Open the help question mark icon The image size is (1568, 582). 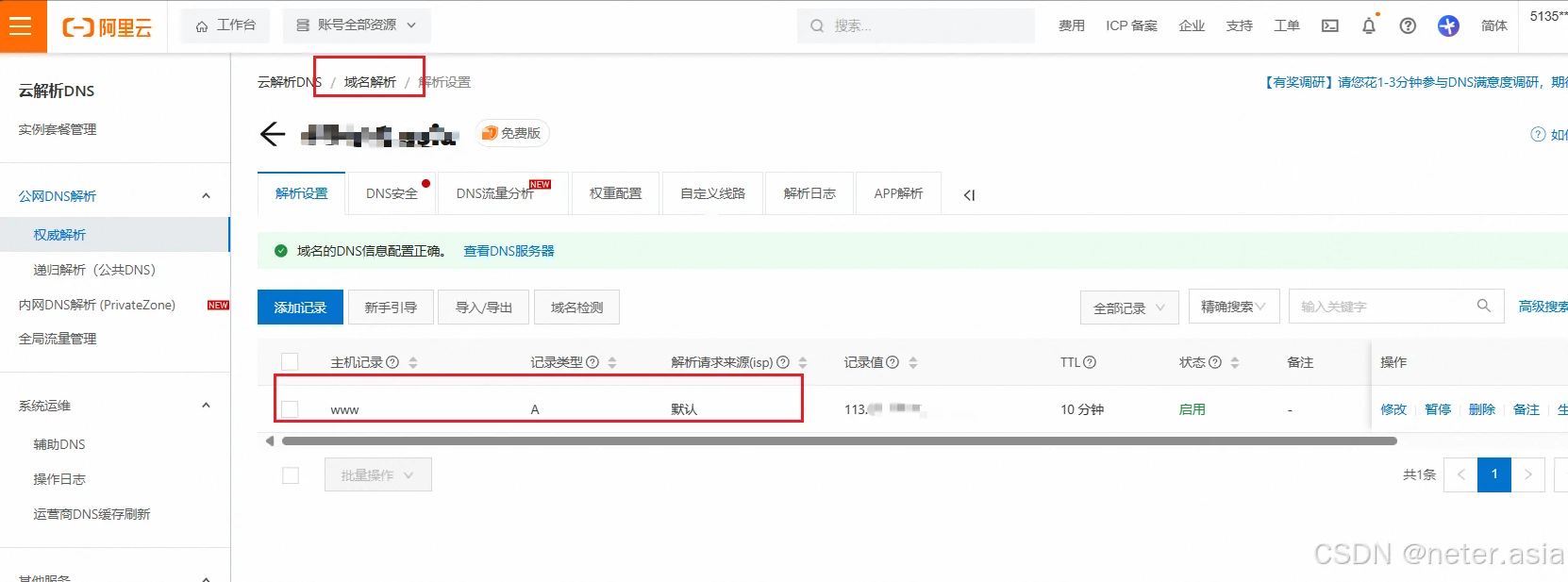click(x=1407, y=25)
